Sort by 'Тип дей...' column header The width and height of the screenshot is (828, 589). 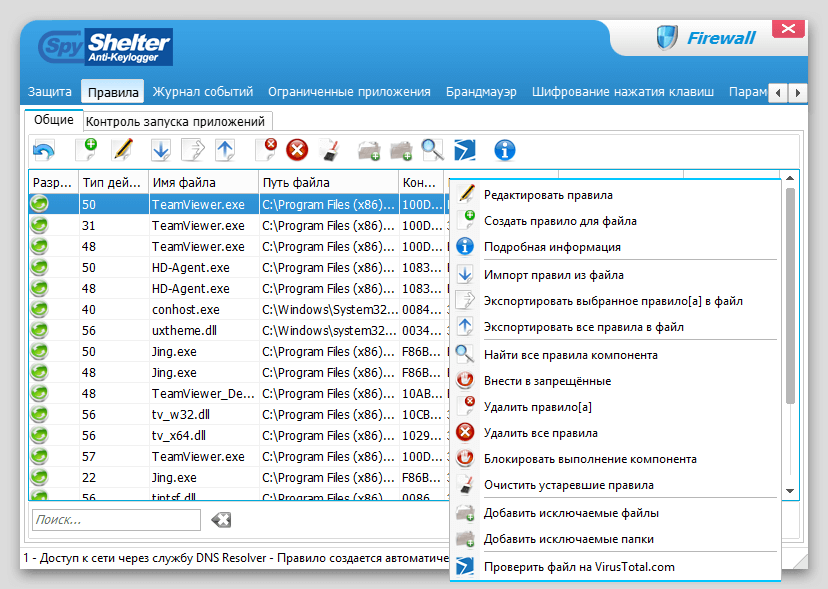[113, 182]
